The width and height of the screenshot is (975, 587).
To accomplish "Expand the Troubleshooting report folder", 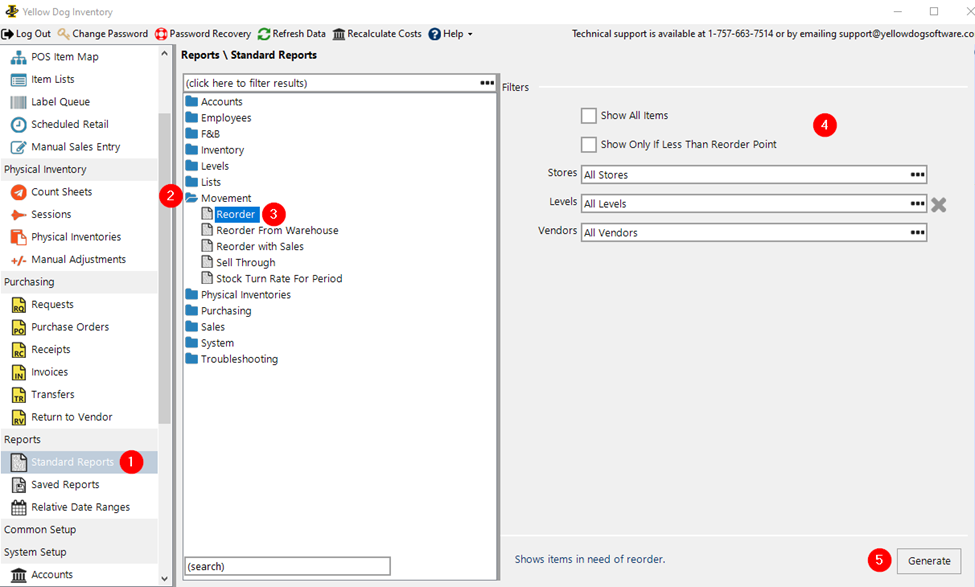I will (x=192, y=359).
